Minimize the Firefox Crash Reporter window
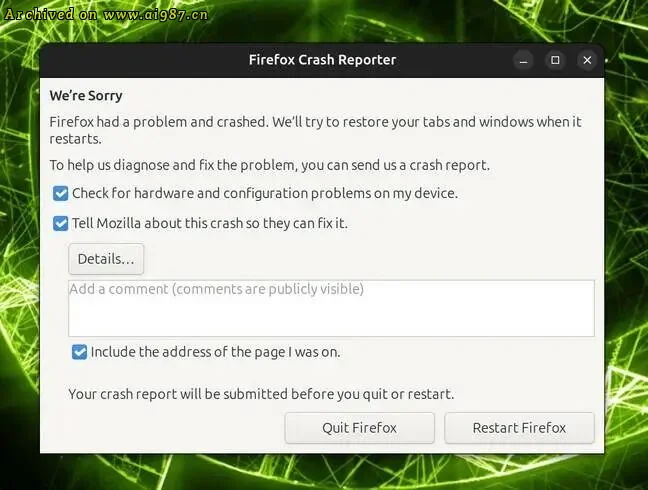Viewport: 648px width, 490px height. point(524,60)
